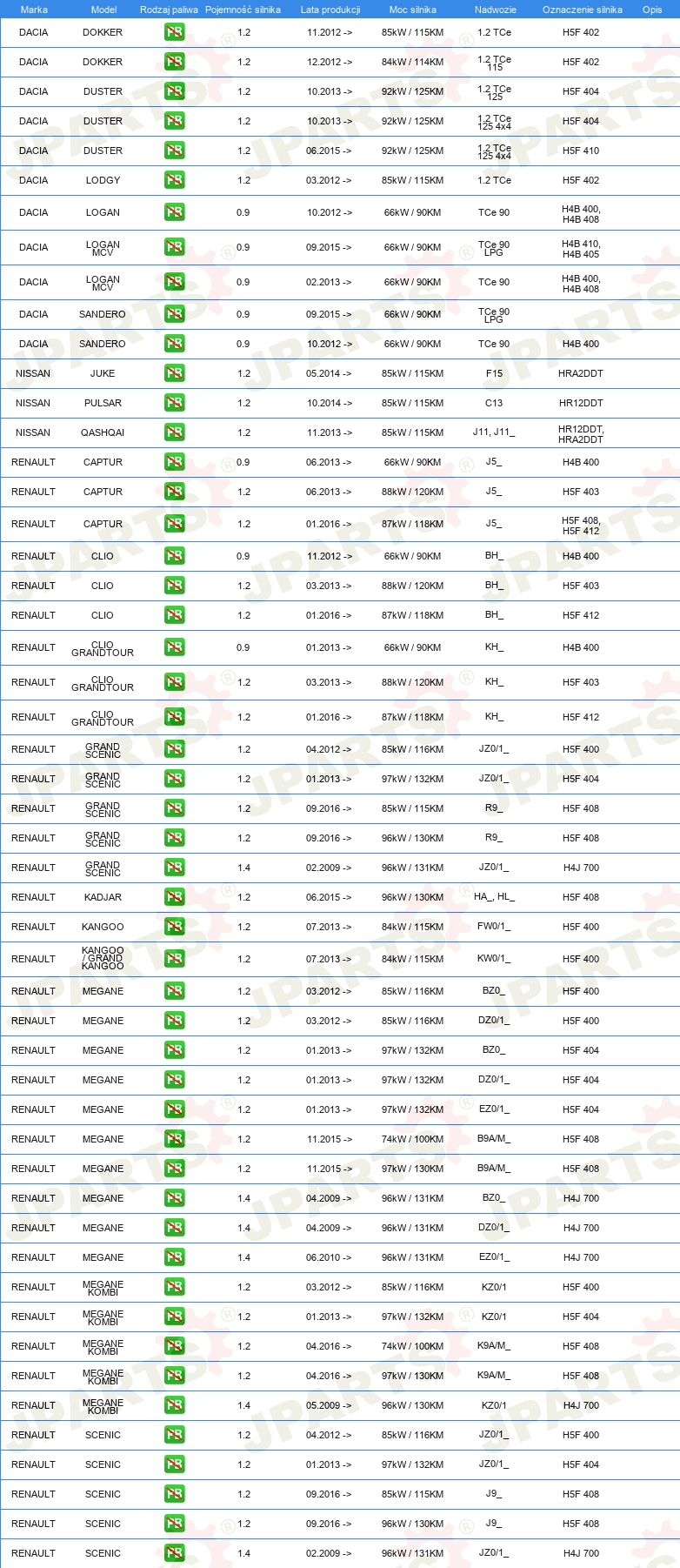Click the 'HA_, HL_' body code cell
Screen dimensions: 680x1568
[x=494, y=897]
